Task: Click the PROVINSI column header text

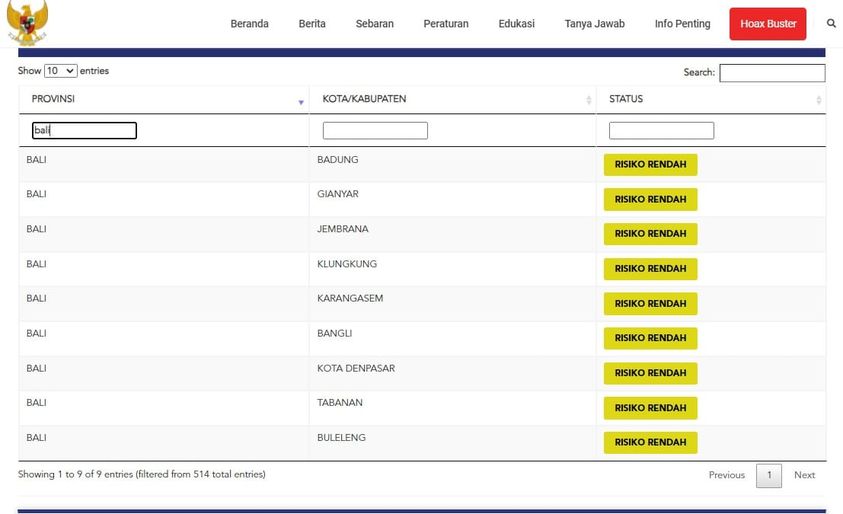Action: (x=53, y=99)
